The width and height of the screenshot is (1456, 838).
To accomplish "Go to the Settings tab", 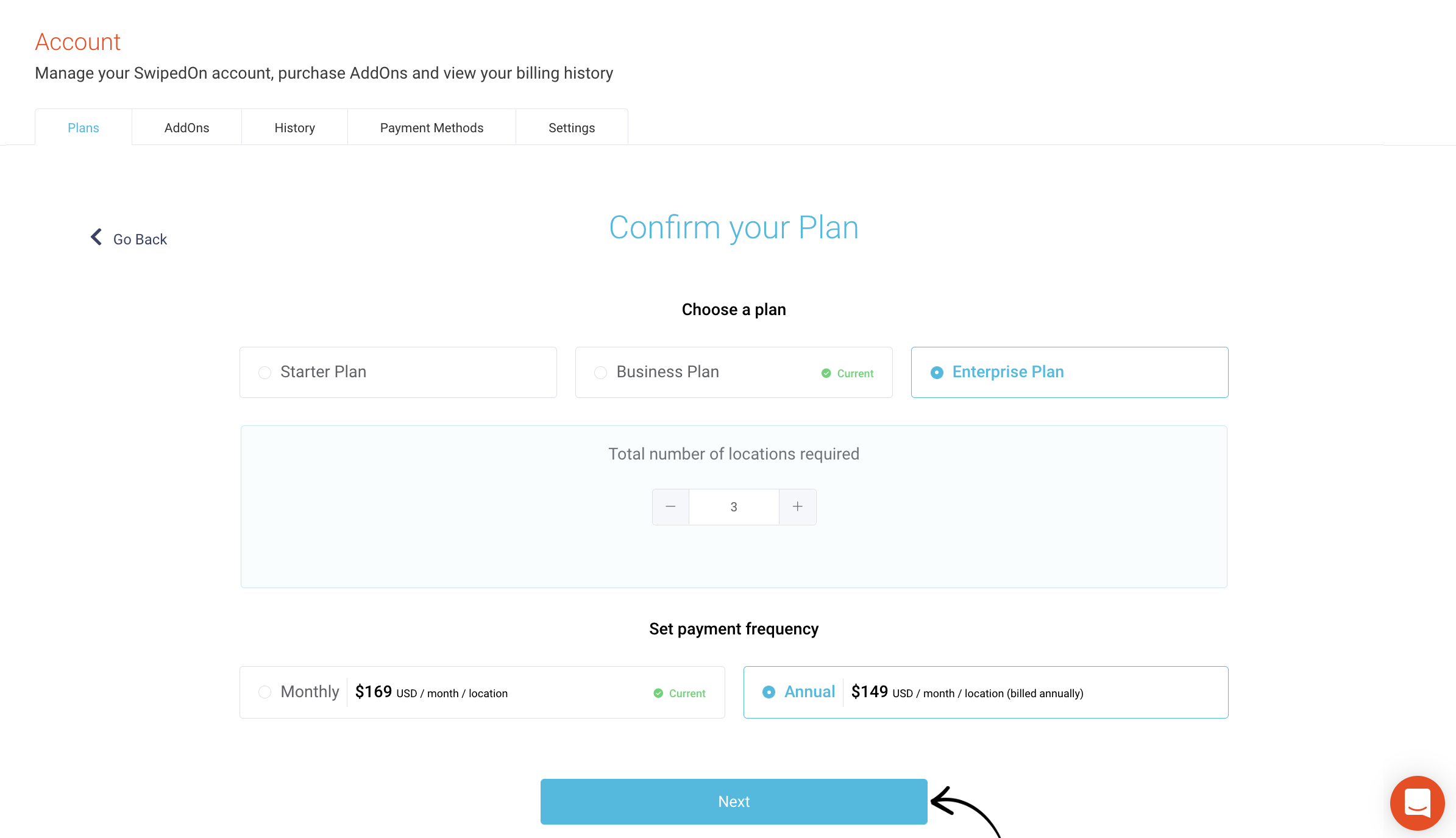I will 572,127.
